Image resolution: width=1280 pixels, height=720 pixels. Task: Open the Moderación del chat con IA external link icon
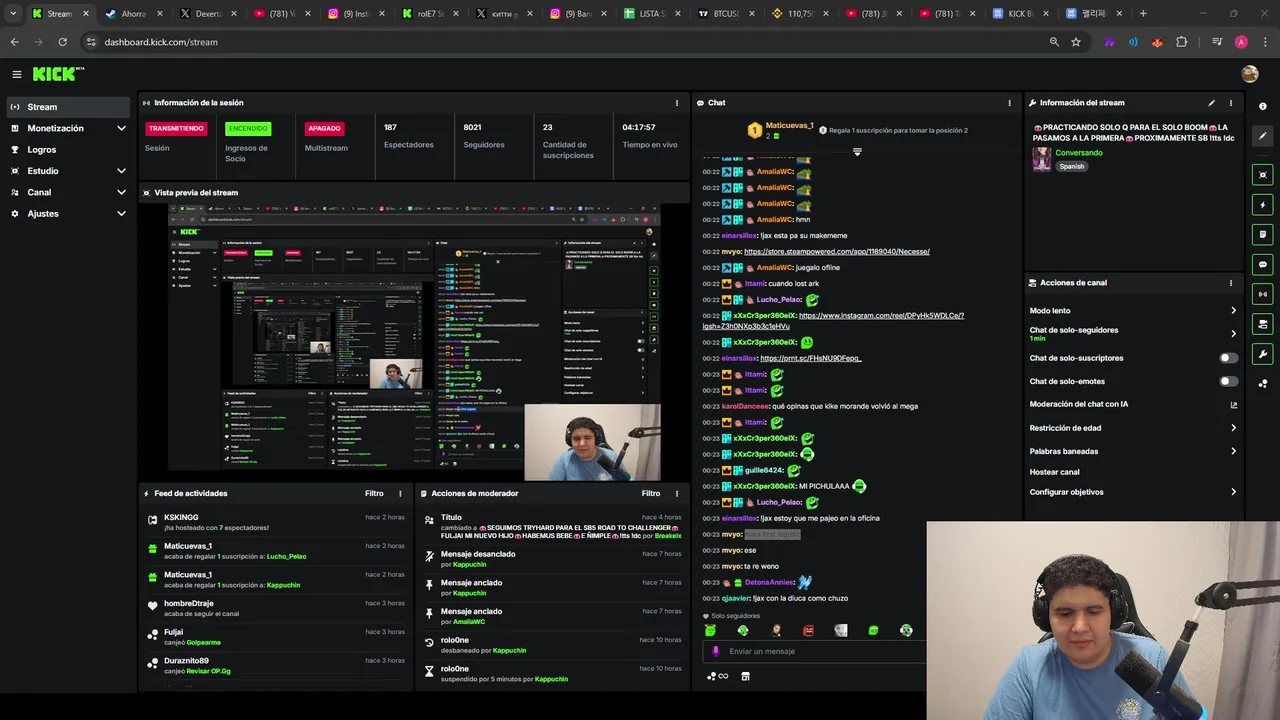1233,405
